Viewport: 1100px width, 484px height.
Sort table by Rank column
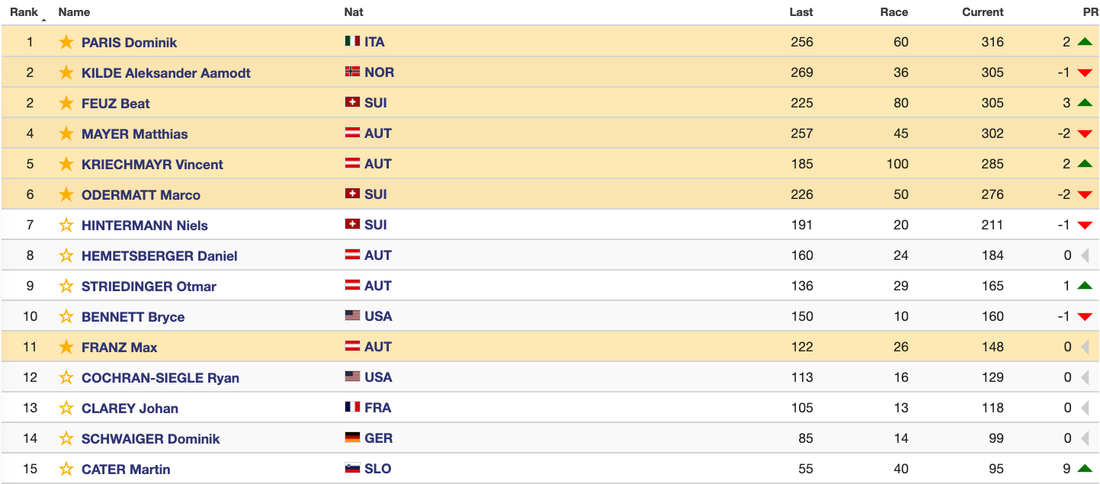point(24,12)
